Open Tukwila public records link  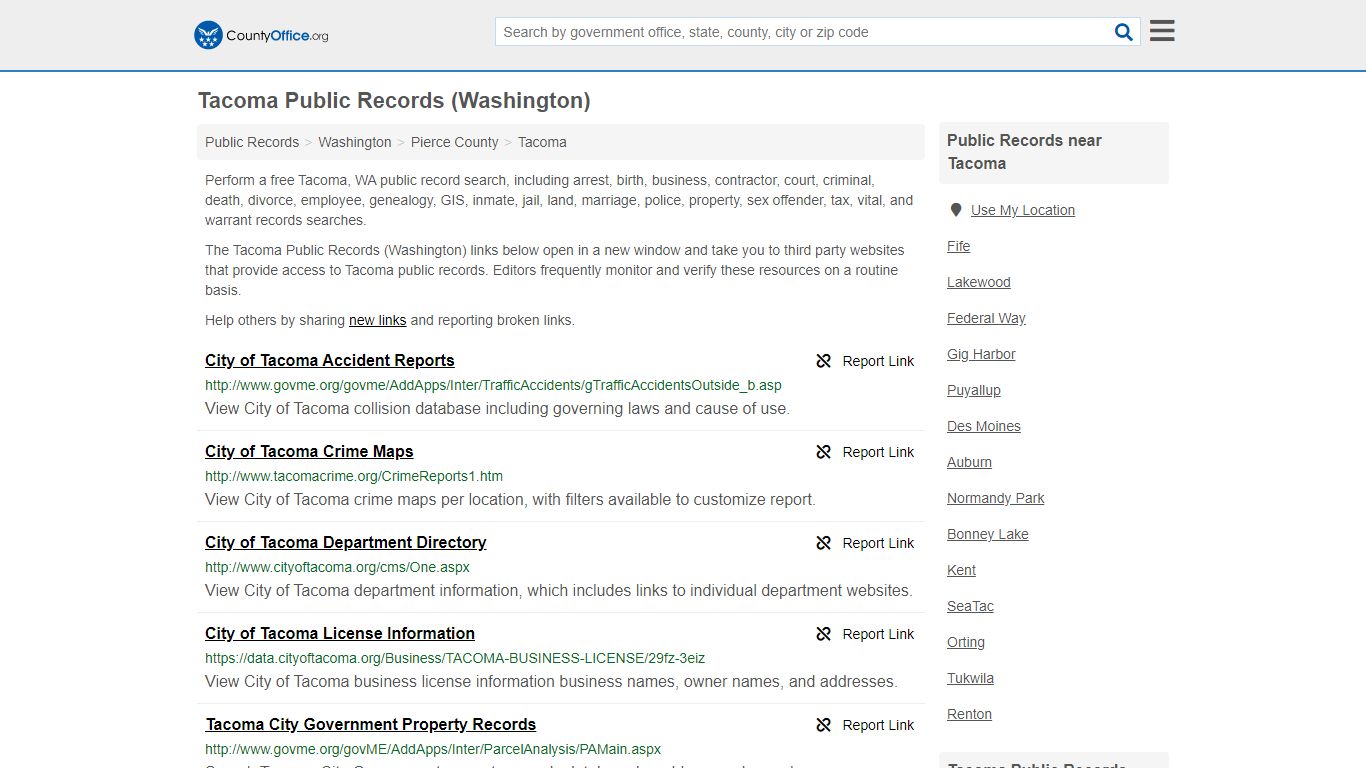[x=970, y=678]
